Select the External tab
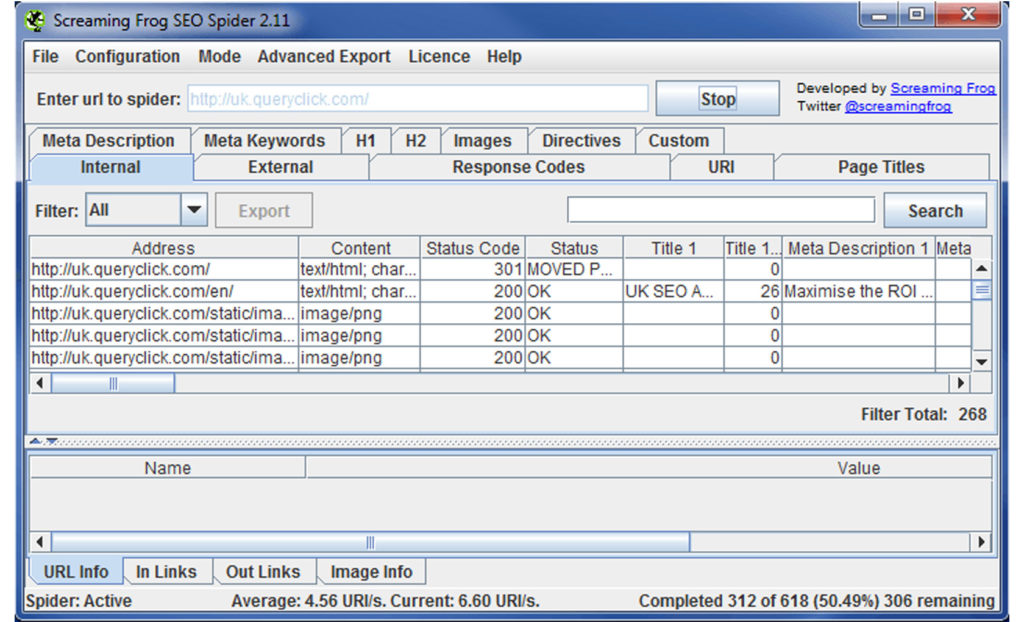The image size is (1024, 622). [x=281, y=167]
